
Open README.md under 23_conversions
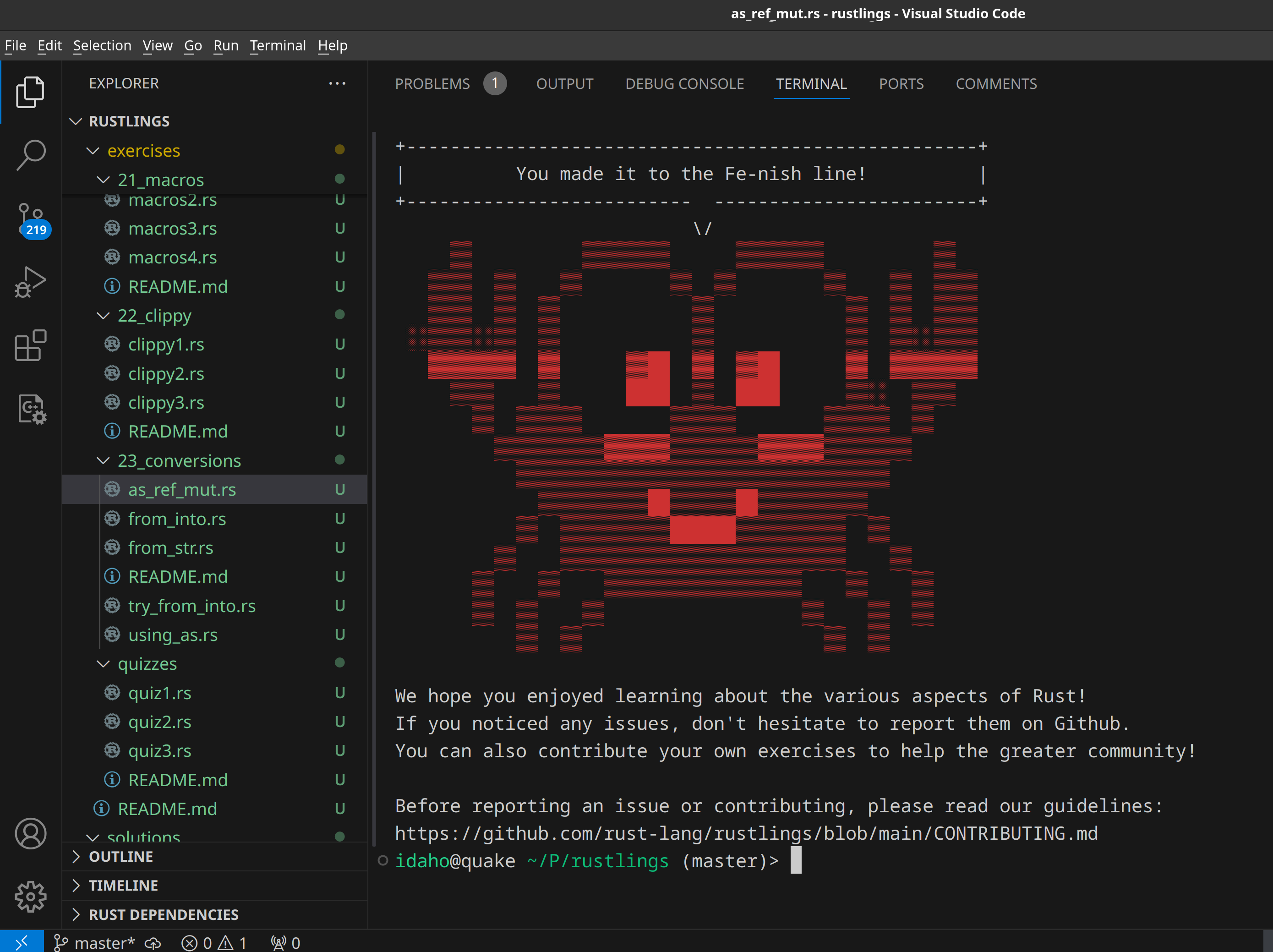(x=214, y=576)
